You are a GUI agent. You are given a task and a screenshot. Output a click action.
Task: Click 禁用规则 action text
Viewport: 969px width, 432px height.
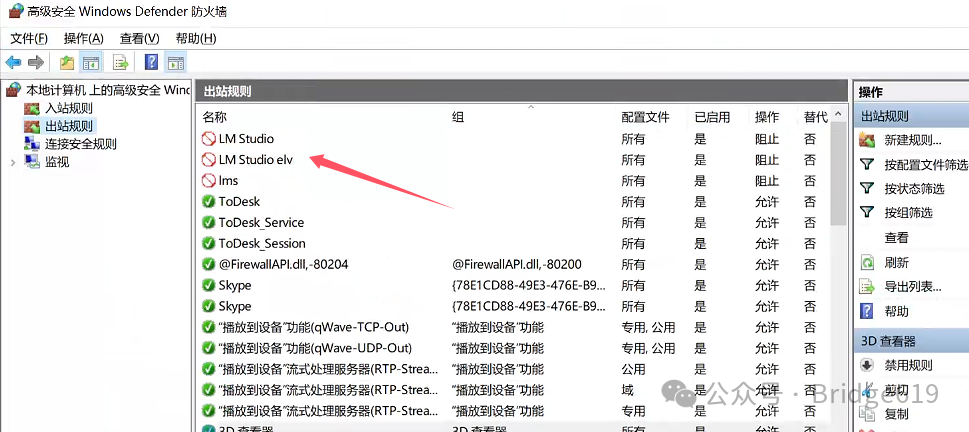pos(908,365)
